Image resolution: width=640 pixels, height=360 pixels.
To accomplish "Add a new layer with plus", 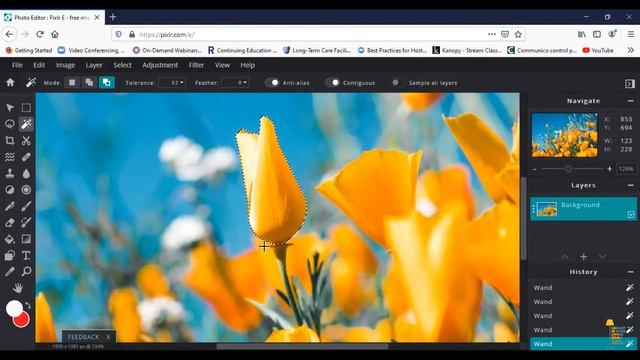I will [584, 257].
